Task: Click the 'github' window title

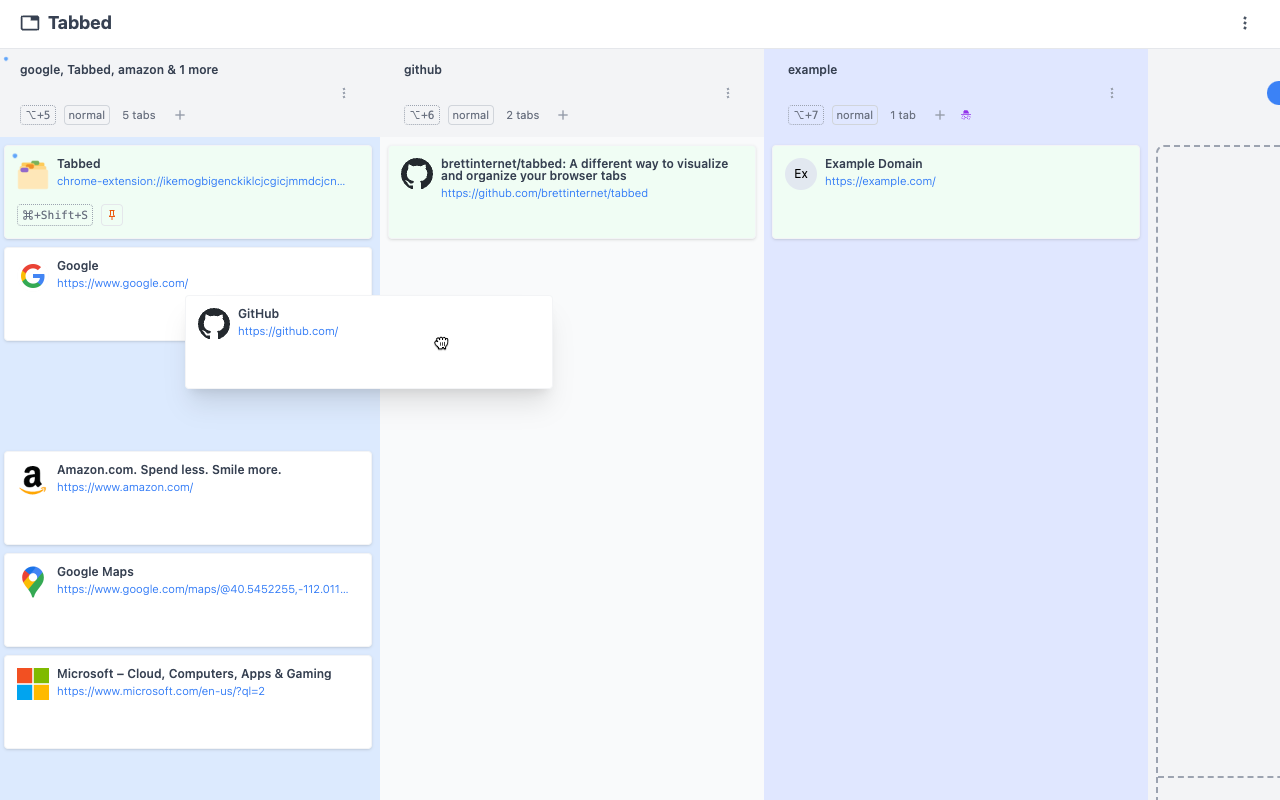Action: (x=423, y=70)
